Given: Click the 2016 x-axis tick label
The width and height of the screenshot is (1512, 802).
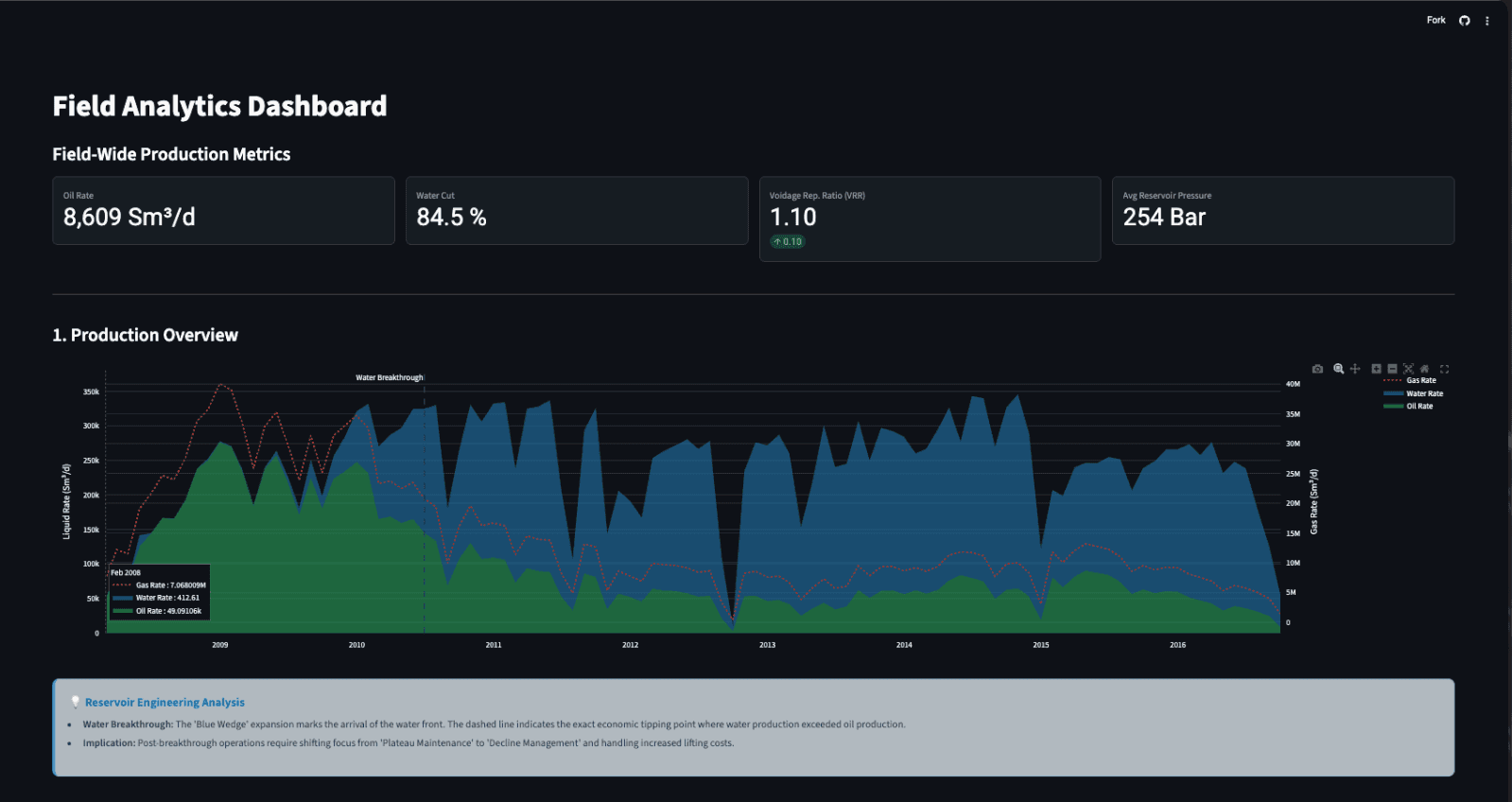Looking at the screenshot, I should (x=1177, y=645).
